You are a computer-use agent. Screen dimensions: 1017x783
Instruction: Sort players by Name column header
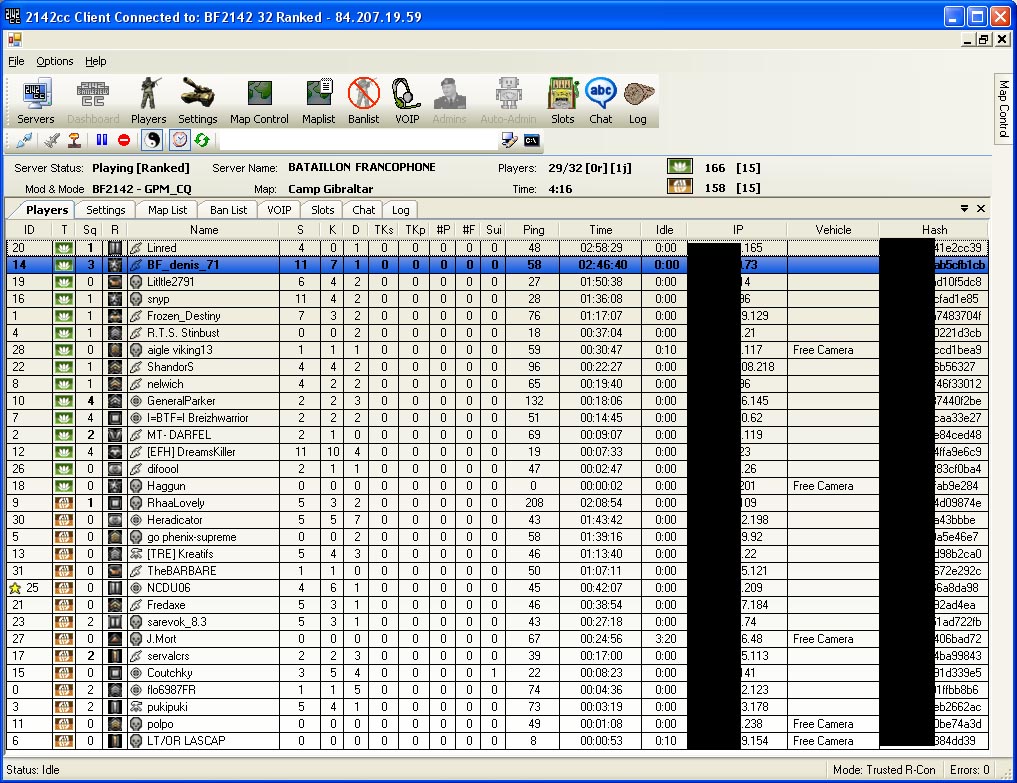pos(203,230)
